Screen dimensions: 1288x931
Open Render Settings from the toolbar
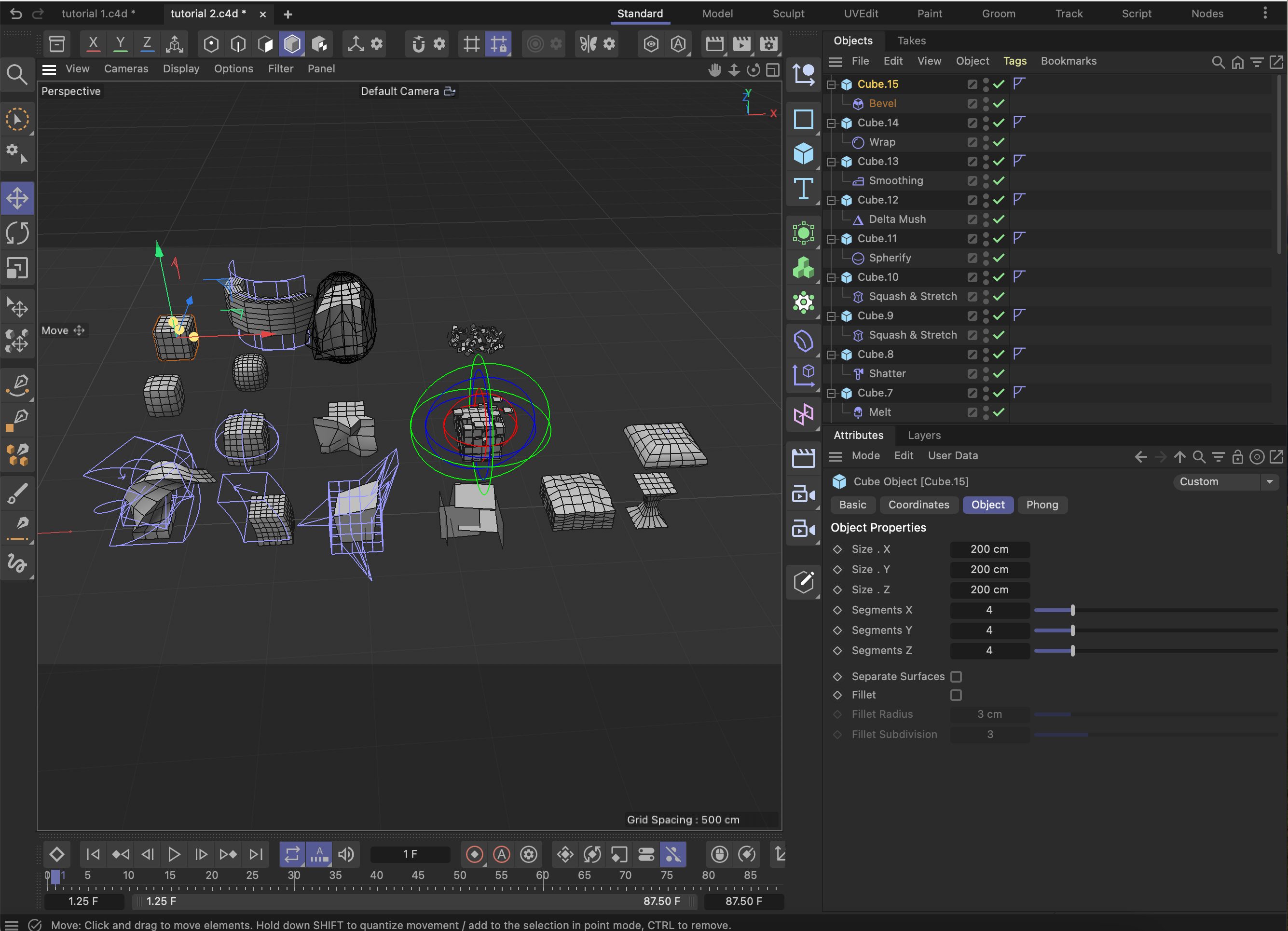pyautogui.click(x=769, y=44)
